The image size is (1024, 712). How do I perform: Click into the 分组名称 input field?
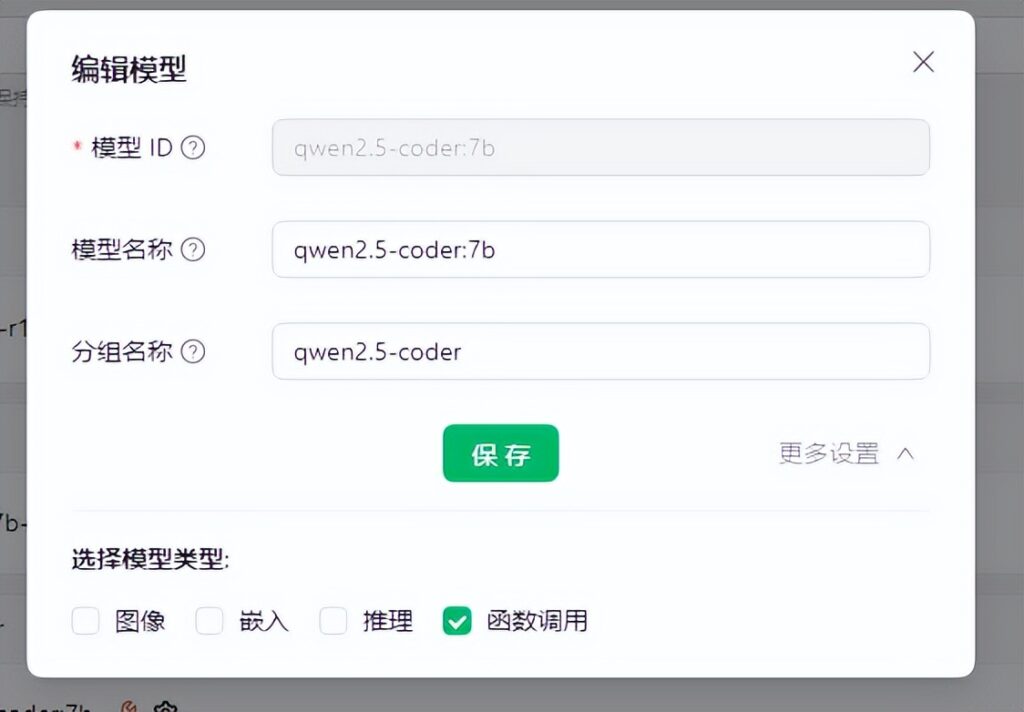[600, 352]
